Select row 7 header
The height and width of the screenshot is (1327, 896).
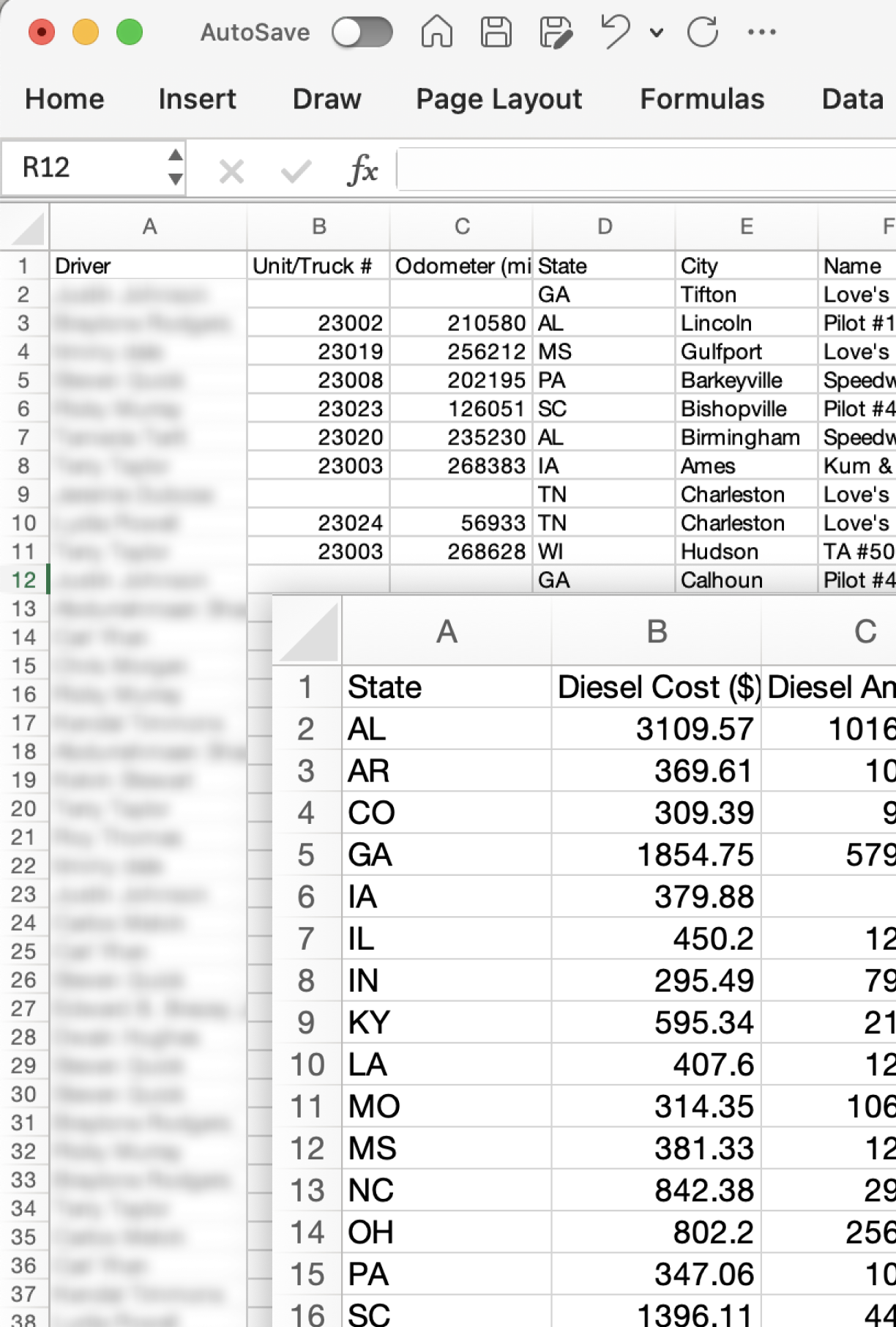(x=23, y=438)
